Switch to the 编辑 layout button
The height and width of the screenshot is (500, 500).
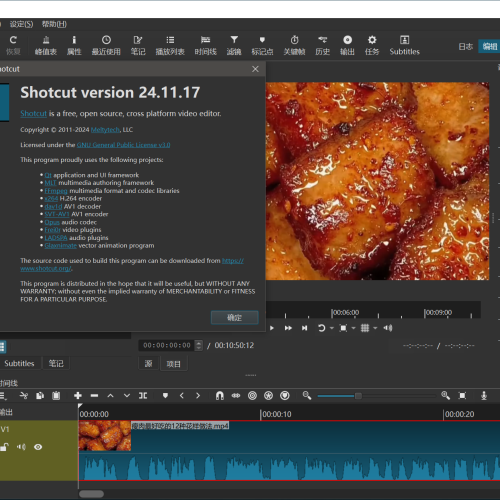click(x=489, y=46)
